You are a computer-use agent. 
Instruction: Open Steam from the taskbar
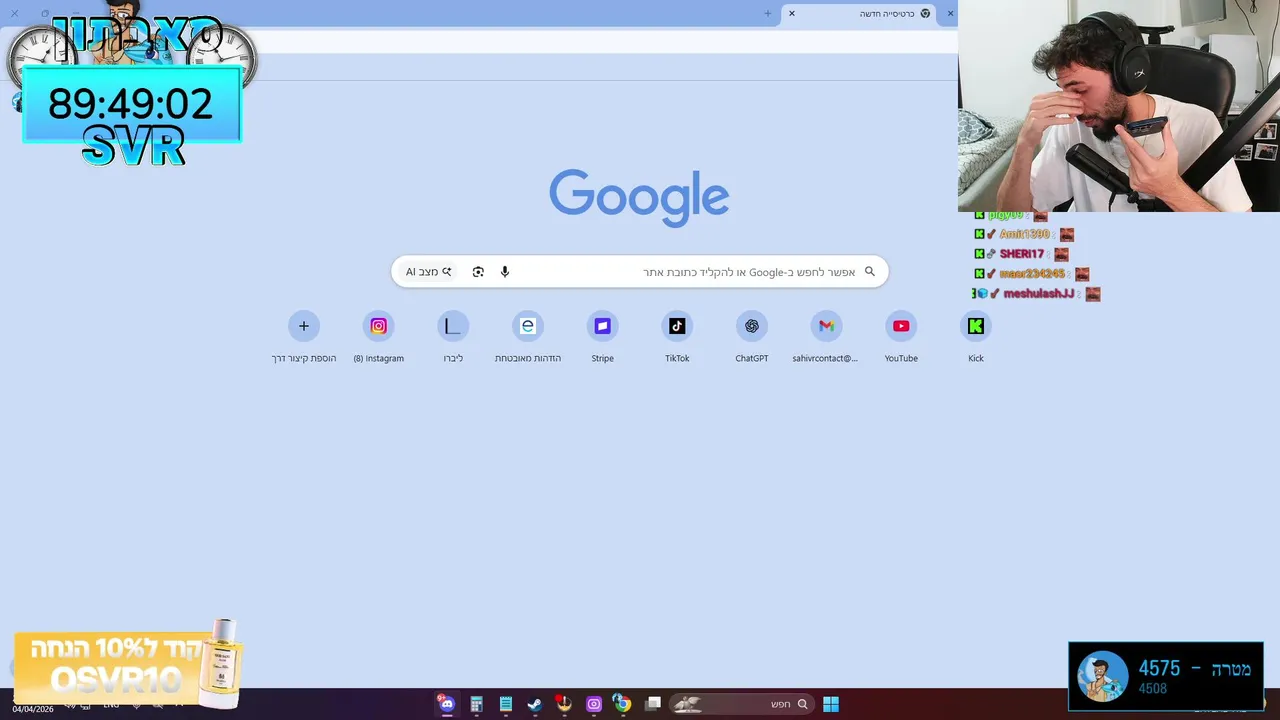point(535,704)
